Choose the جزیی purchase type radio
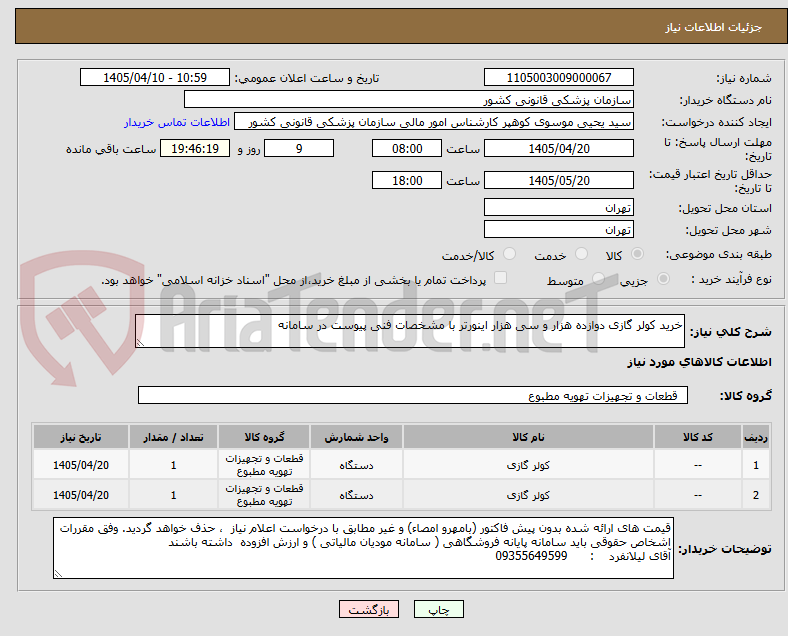Screen dimensions: 788x636 (x=663, y=279)
